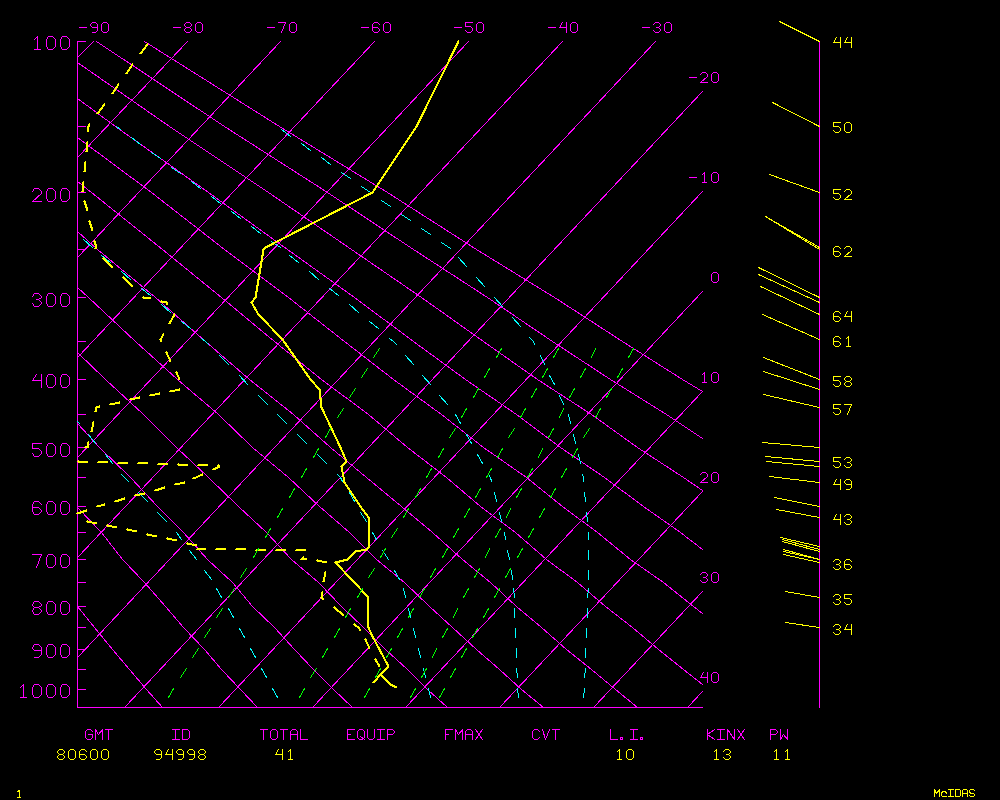The height and width of the screenshot is (800, 1000).
Task: Click the 1000 pressure axis label
Action: pos(46,691)
